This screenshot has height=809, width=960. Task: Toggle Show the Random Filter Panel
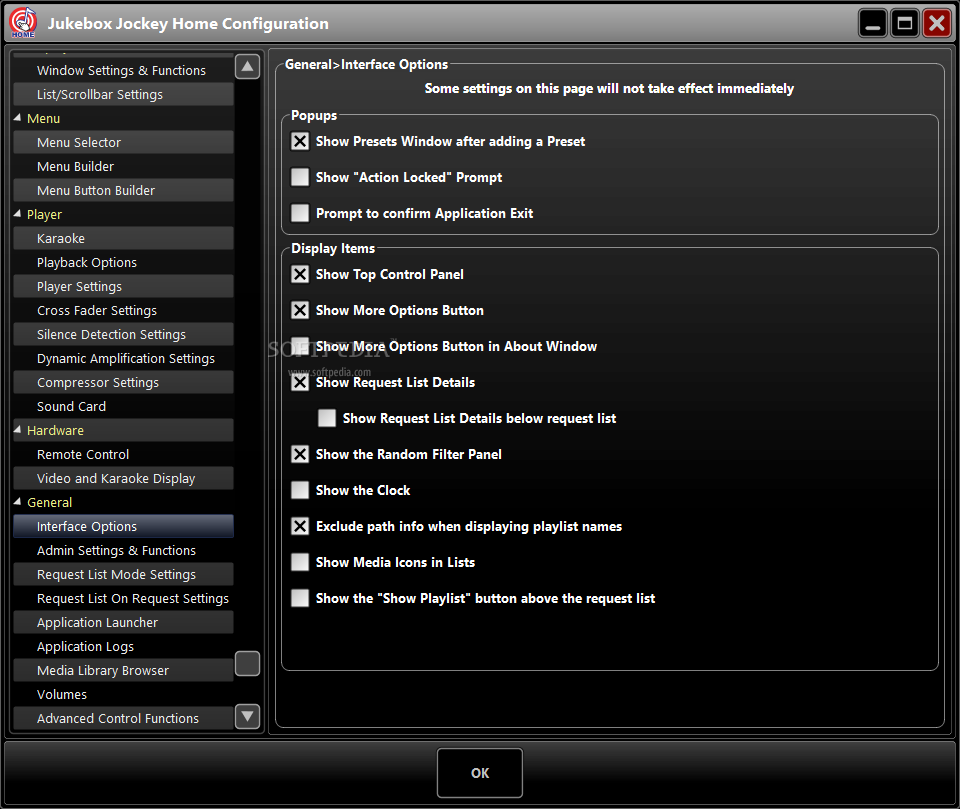point(300,454)
